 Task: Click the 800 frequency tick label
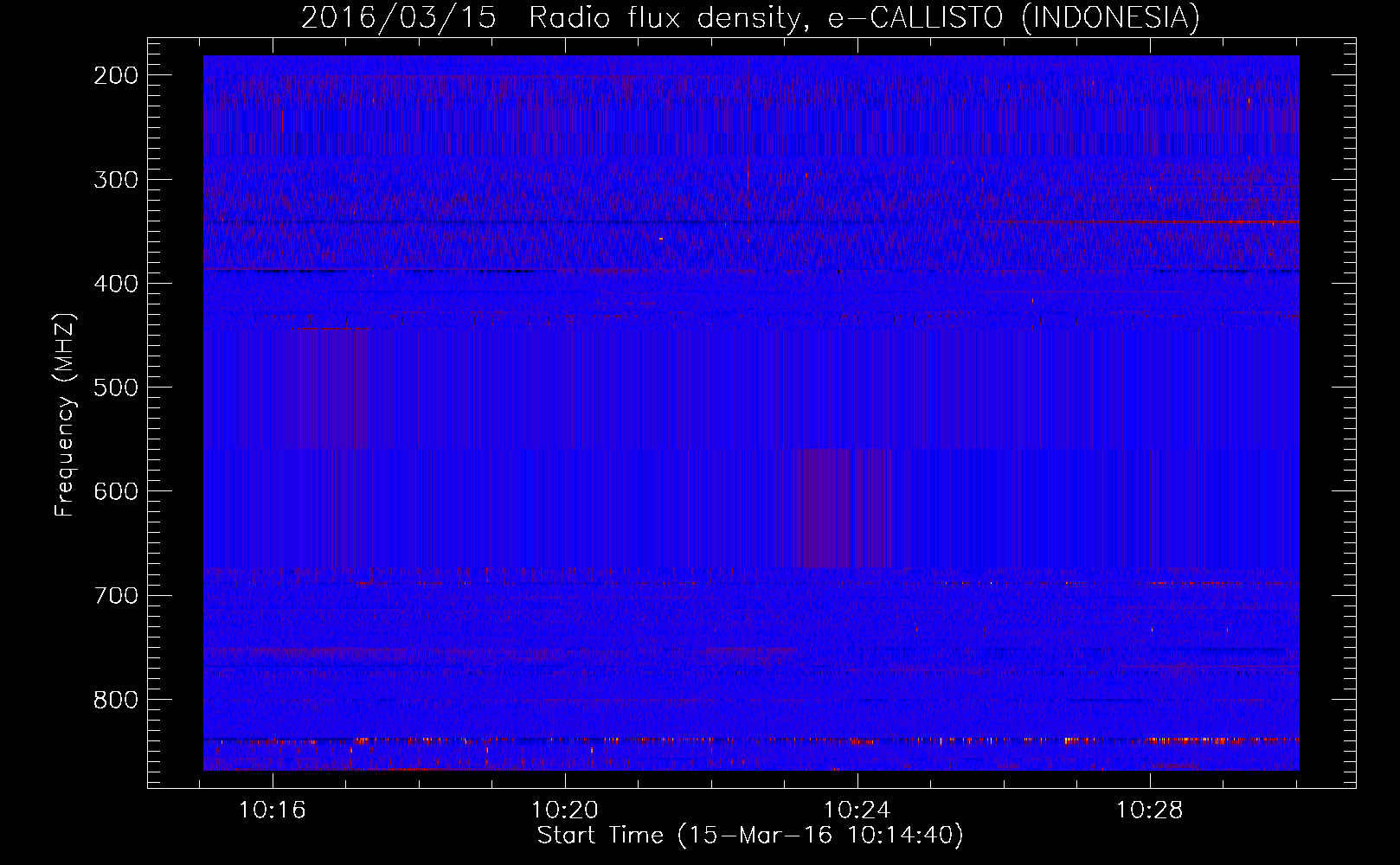pyautogui.click(x=115, y=699)
